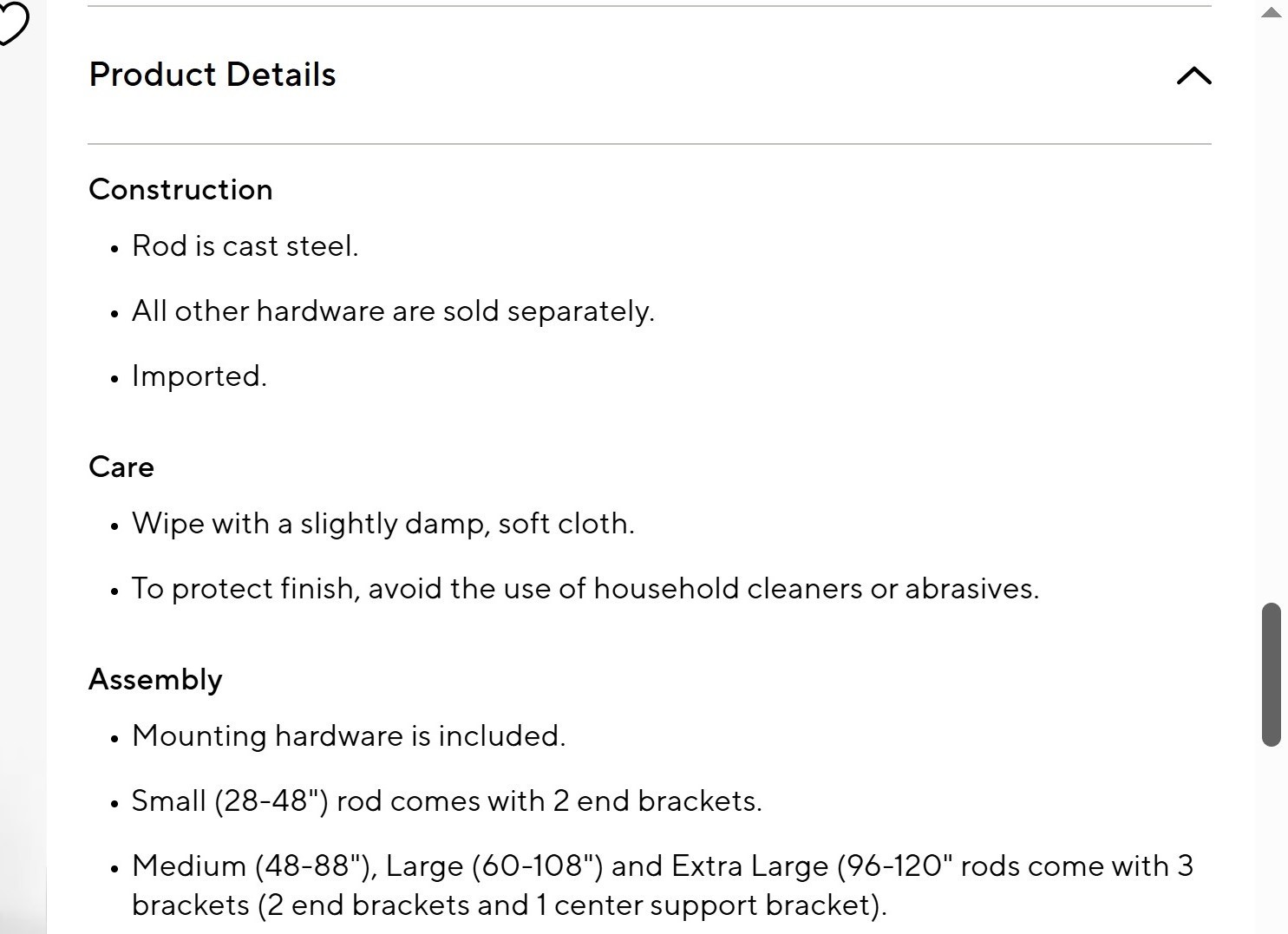Click the "Imported." bullet text
This screenshot has height=934, width=1288.
point(199,376)
